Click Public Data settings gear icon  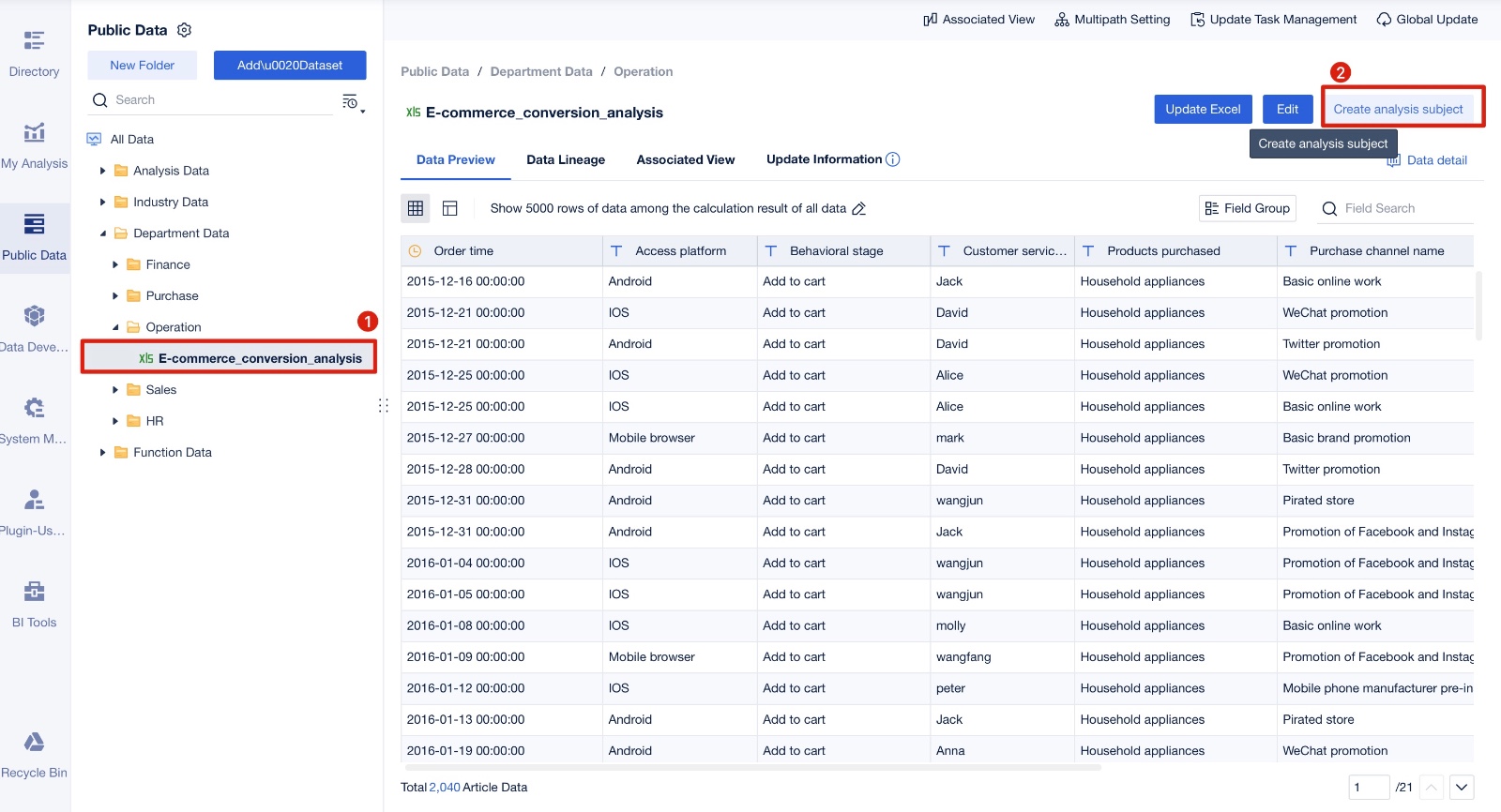tap(185, 30)
